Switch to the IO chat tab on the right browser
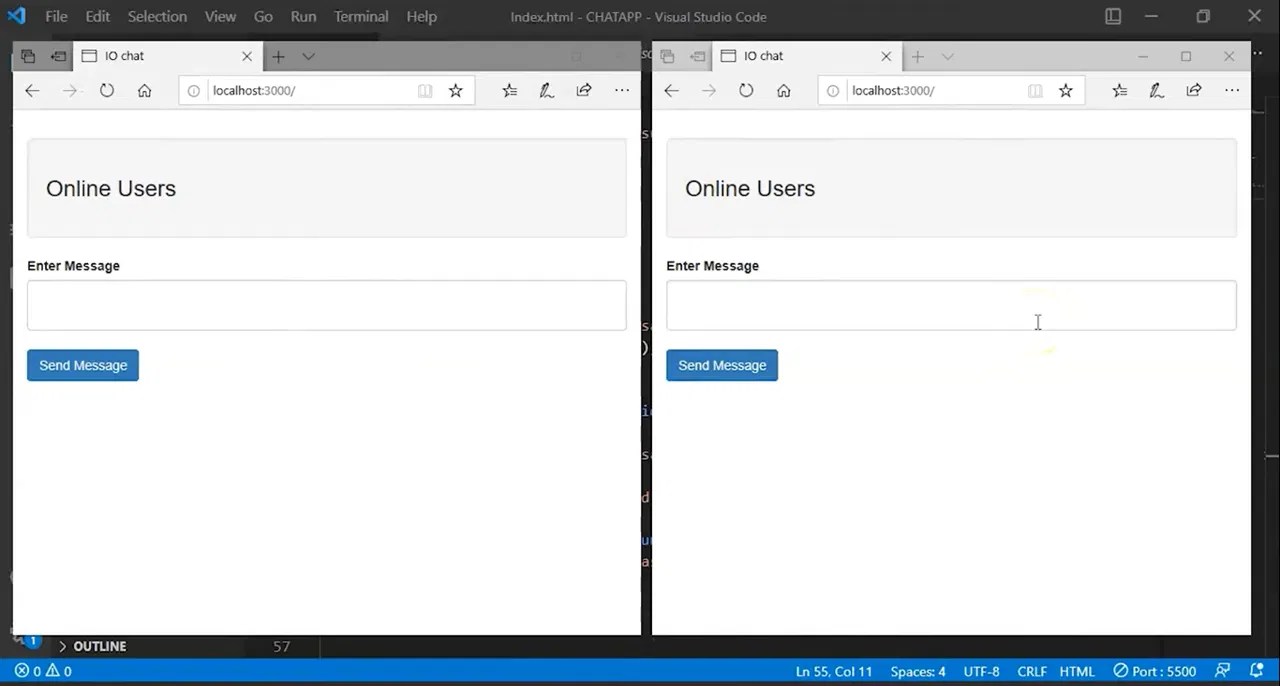 (763, 55)
